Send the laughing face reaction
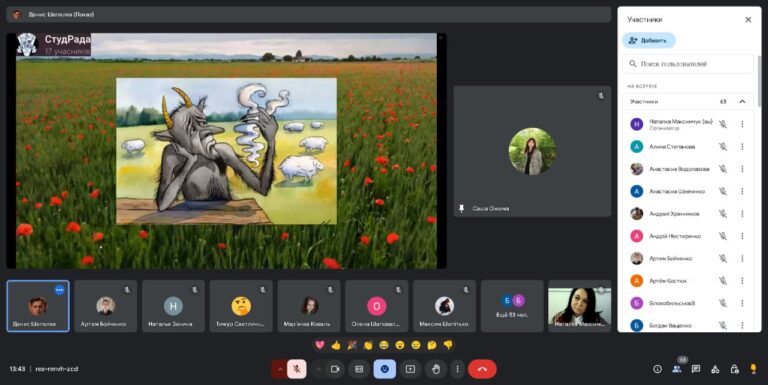Viewport: 768px width, 385px height. tap(384, 345)
